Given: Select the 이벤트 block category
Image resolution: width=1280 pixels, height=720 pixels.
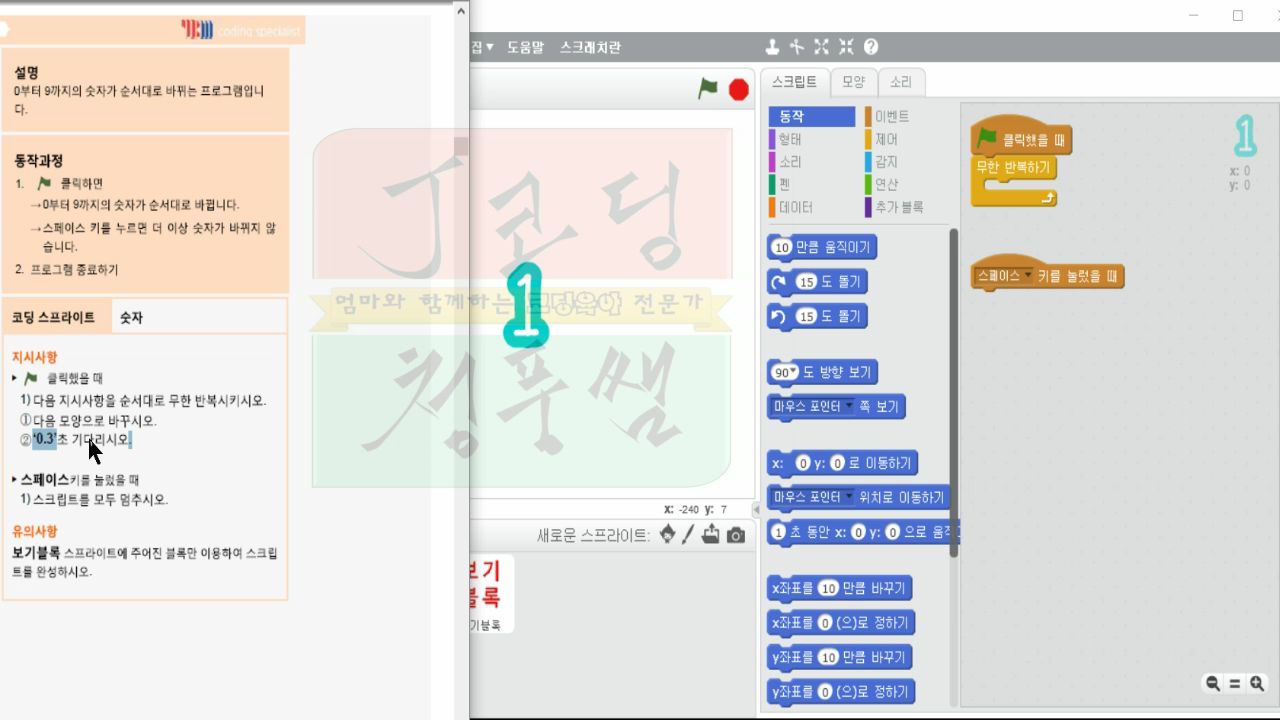Looking at the screenshot, I should 893,116.
